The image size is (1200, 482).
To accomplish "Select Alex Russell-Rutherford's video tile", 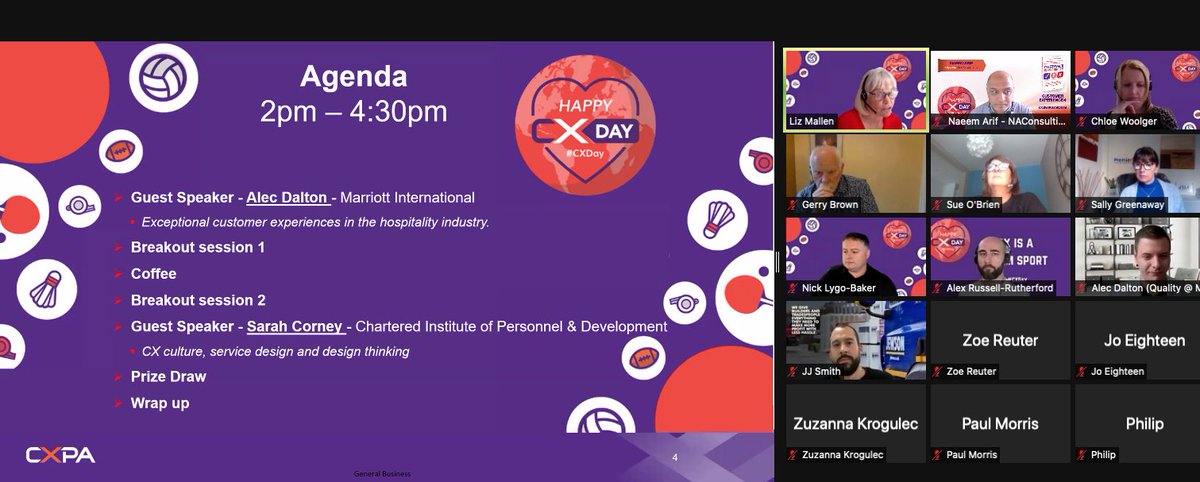I will coord(1000,257).
